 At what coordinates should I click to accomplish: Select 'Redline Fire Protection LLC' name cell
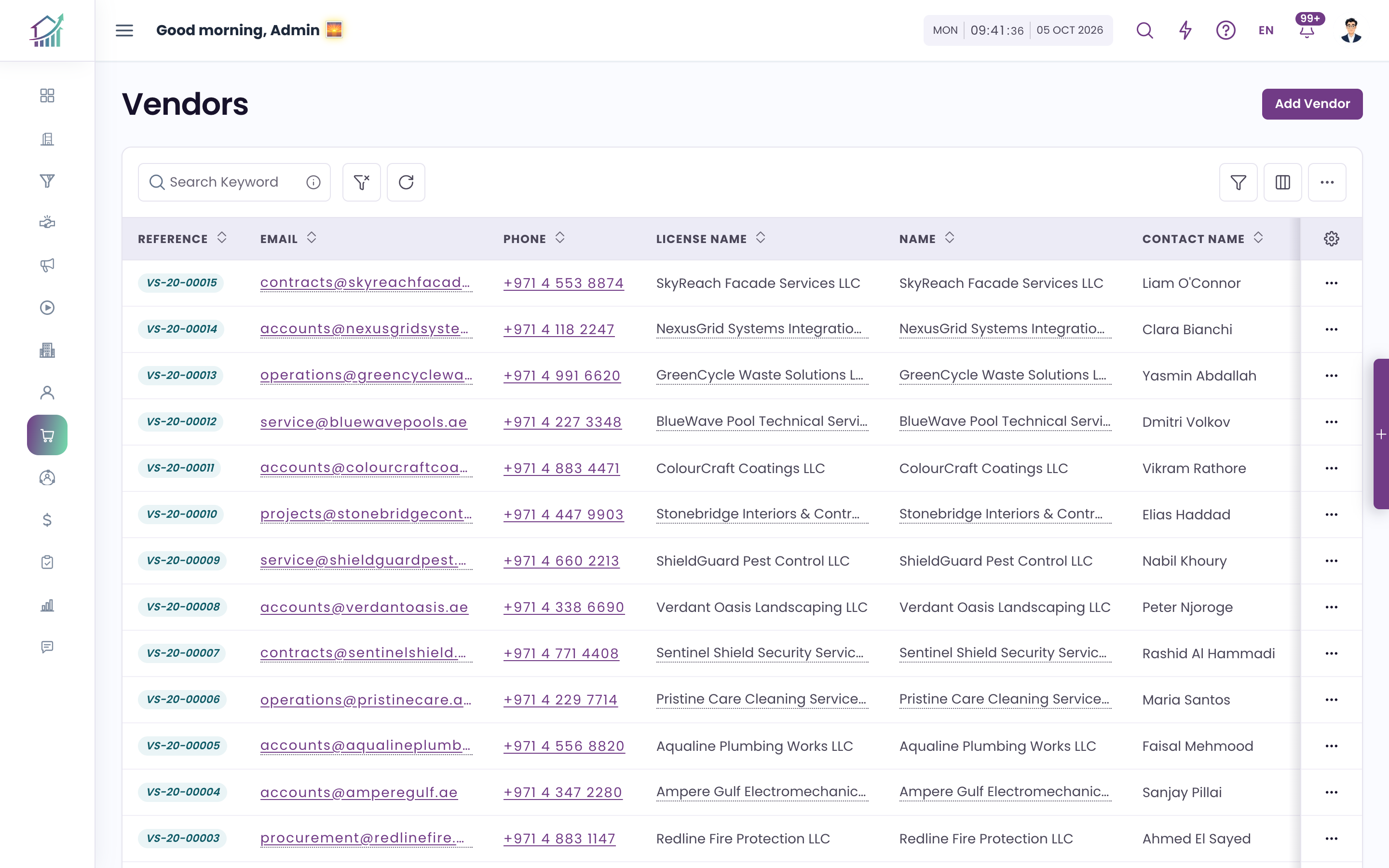click(x=985, y=839)
